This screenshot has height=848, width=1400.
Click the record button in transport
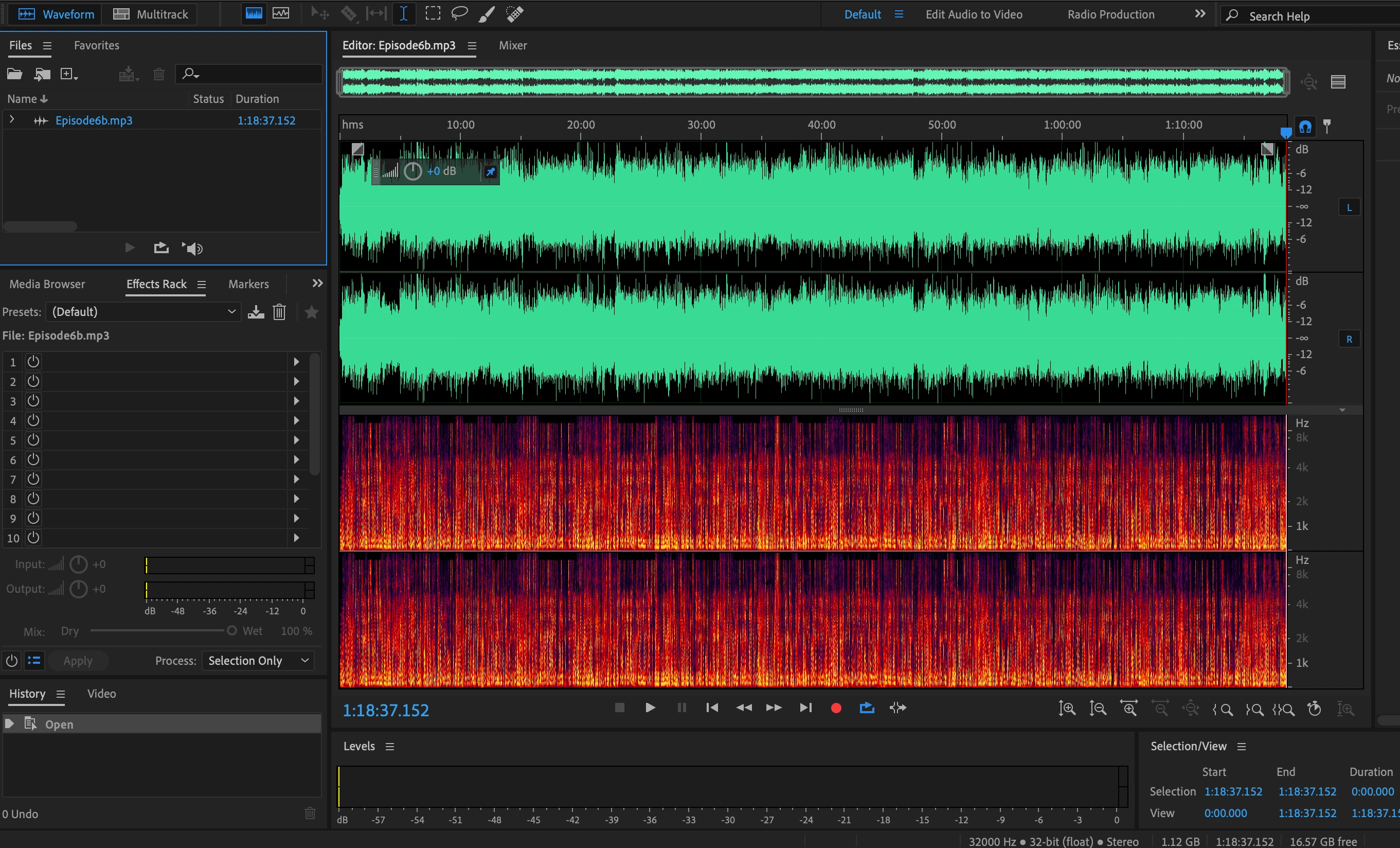[x=836, y=708]
